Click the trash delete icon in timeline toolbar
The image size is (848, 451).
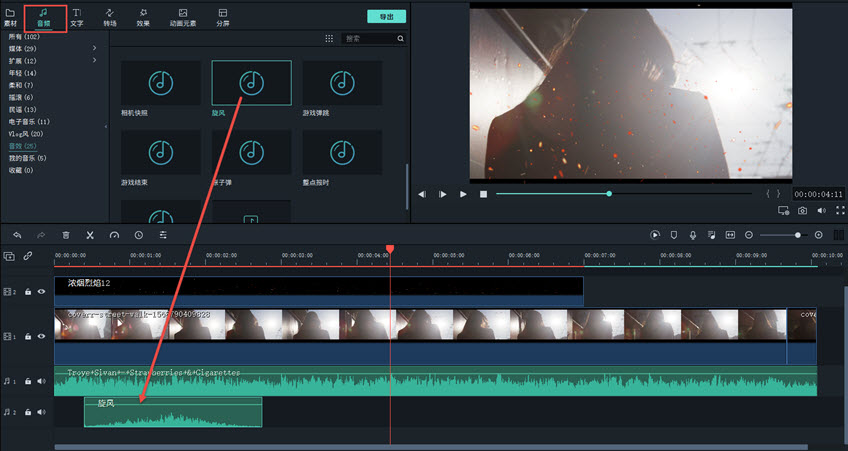point(66,235)
